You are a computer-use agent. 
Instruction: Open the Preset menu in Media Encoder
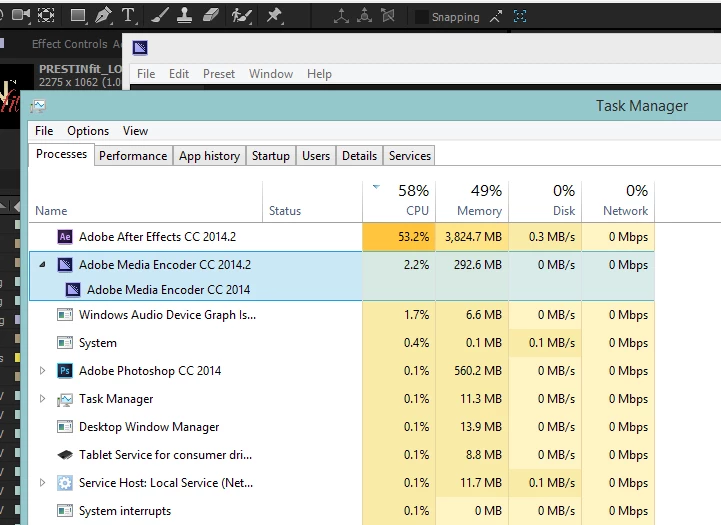[219, 74]
